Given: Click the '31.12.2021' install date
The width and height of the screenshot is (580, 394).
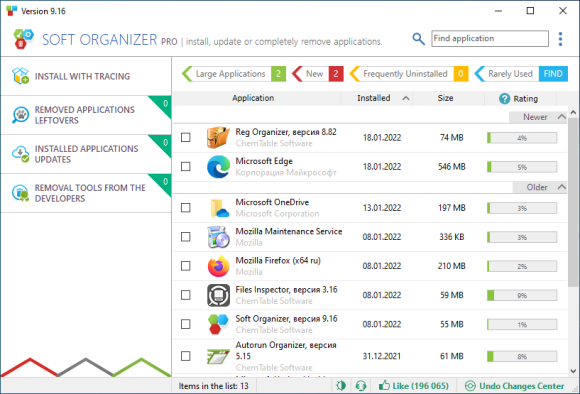Looking at the screenshot, I should pos(382,356).
